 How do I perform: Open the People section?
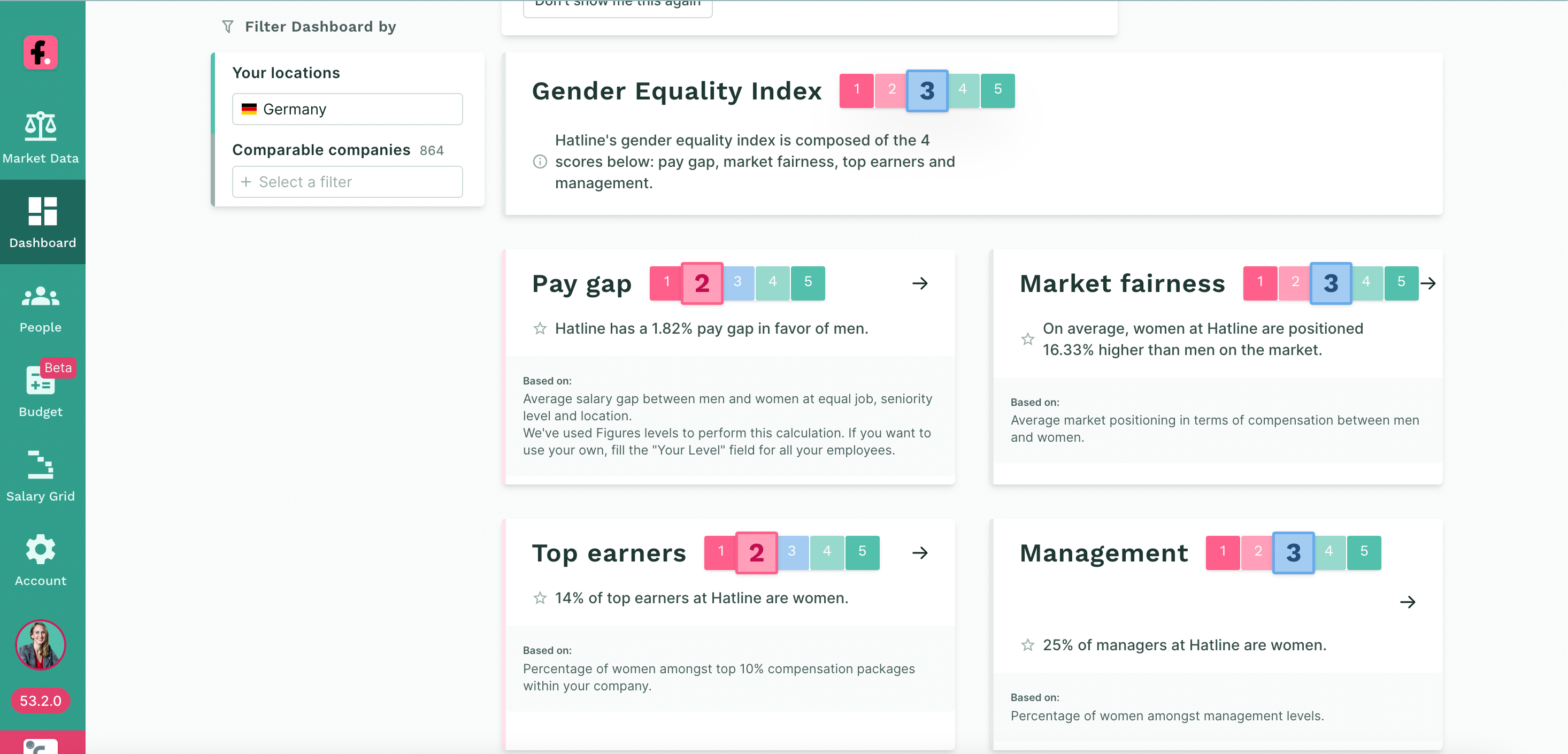point(40,309)
